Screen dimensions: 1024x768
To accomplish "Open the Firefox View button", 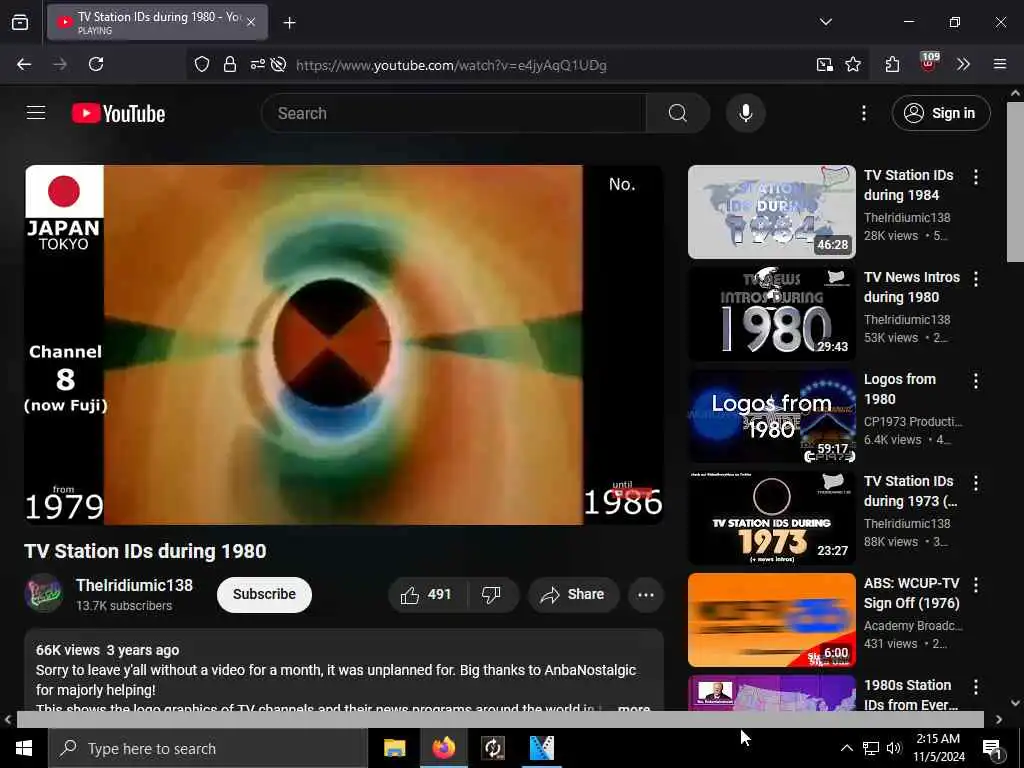I will click(x=20, y=22).
